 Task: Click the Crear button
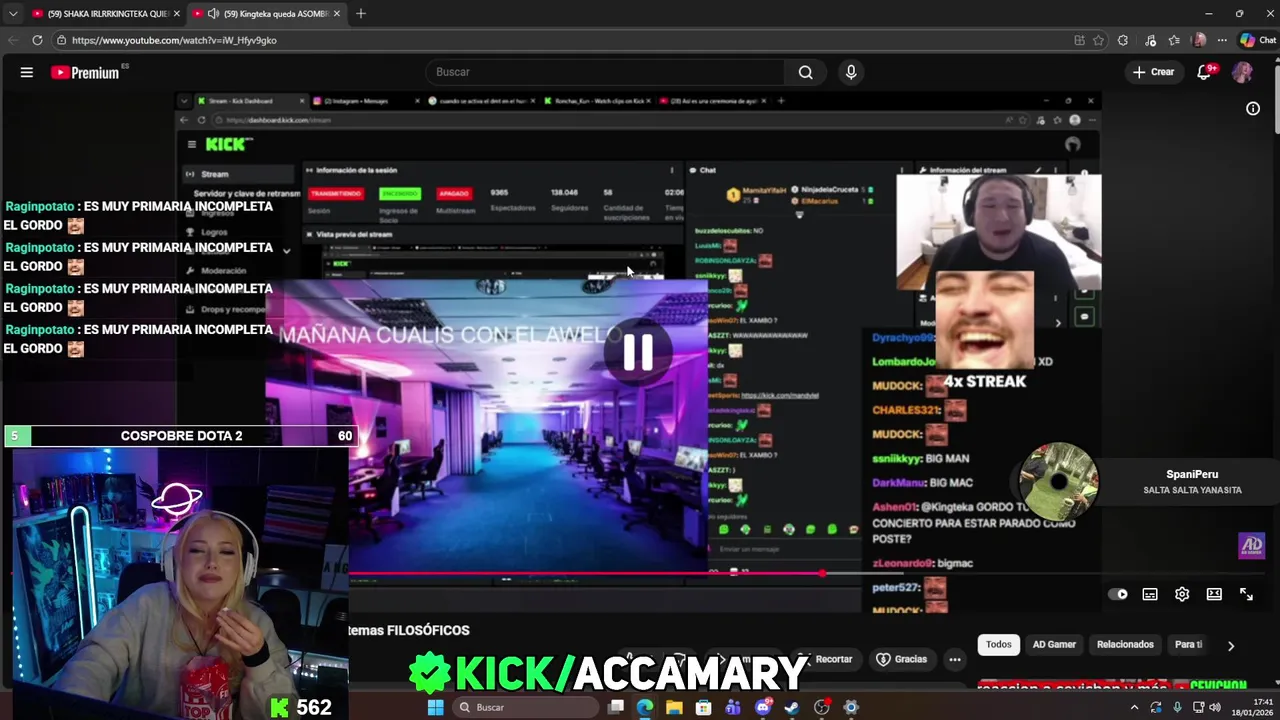pos(1153,72)
